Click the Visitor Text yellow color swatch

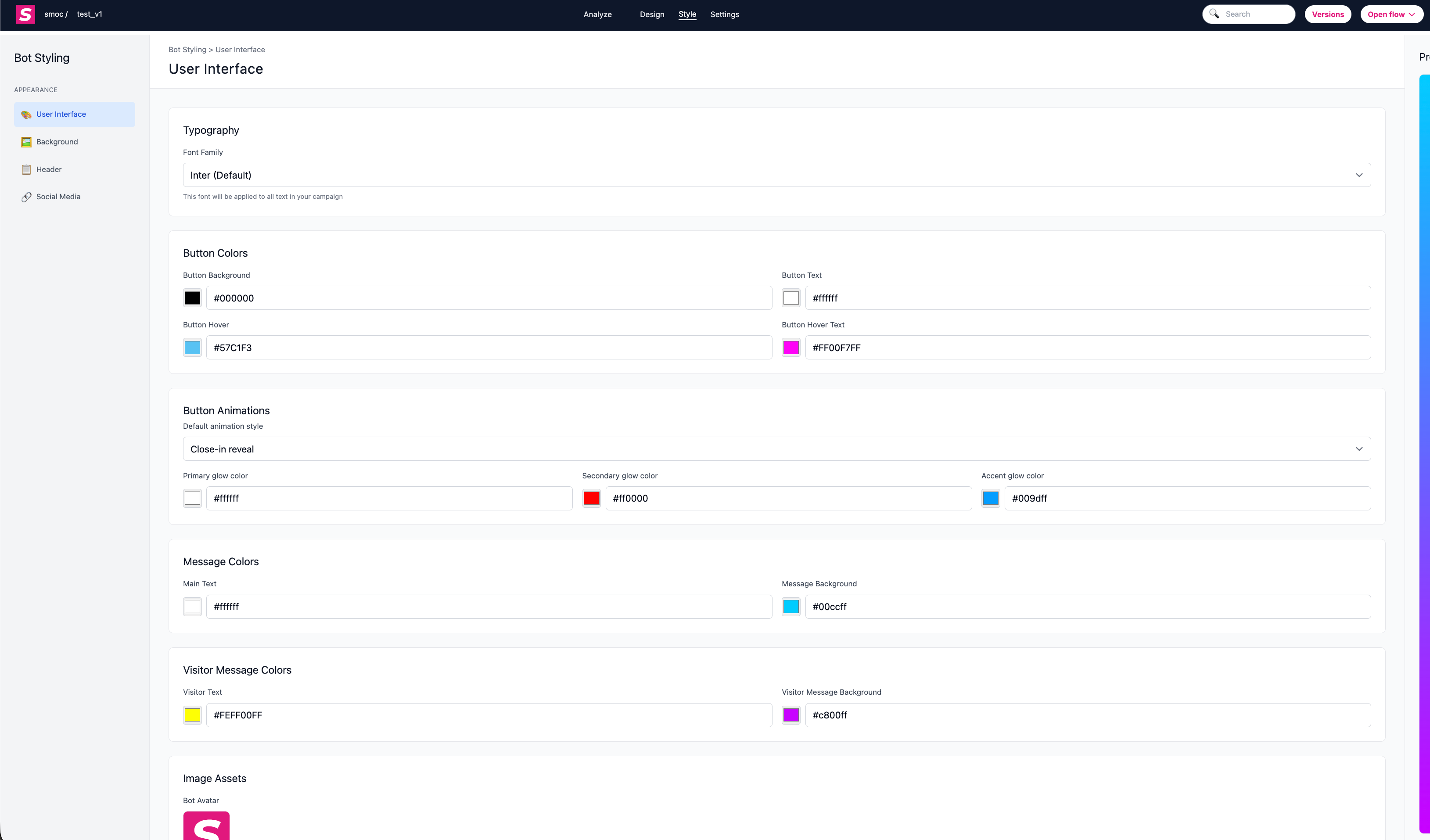pos(192,715)
